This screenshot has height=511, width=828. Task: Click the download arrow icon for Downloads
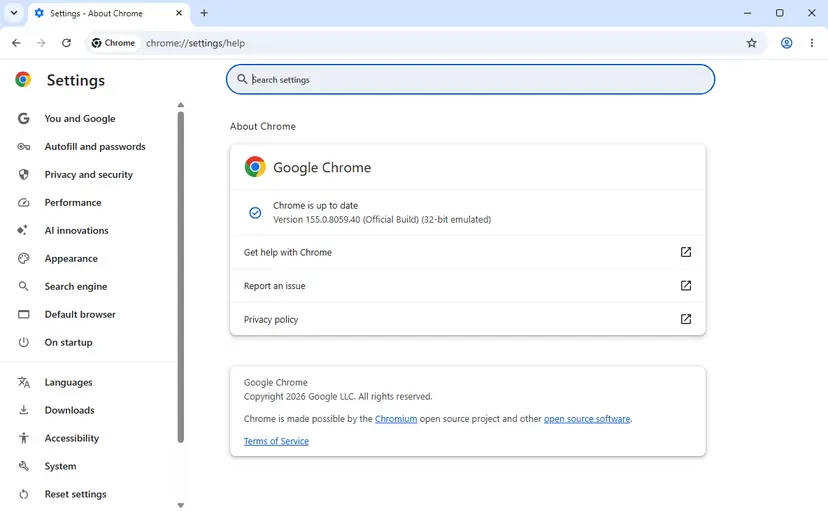pyautogui.click(x=24, y=410)
